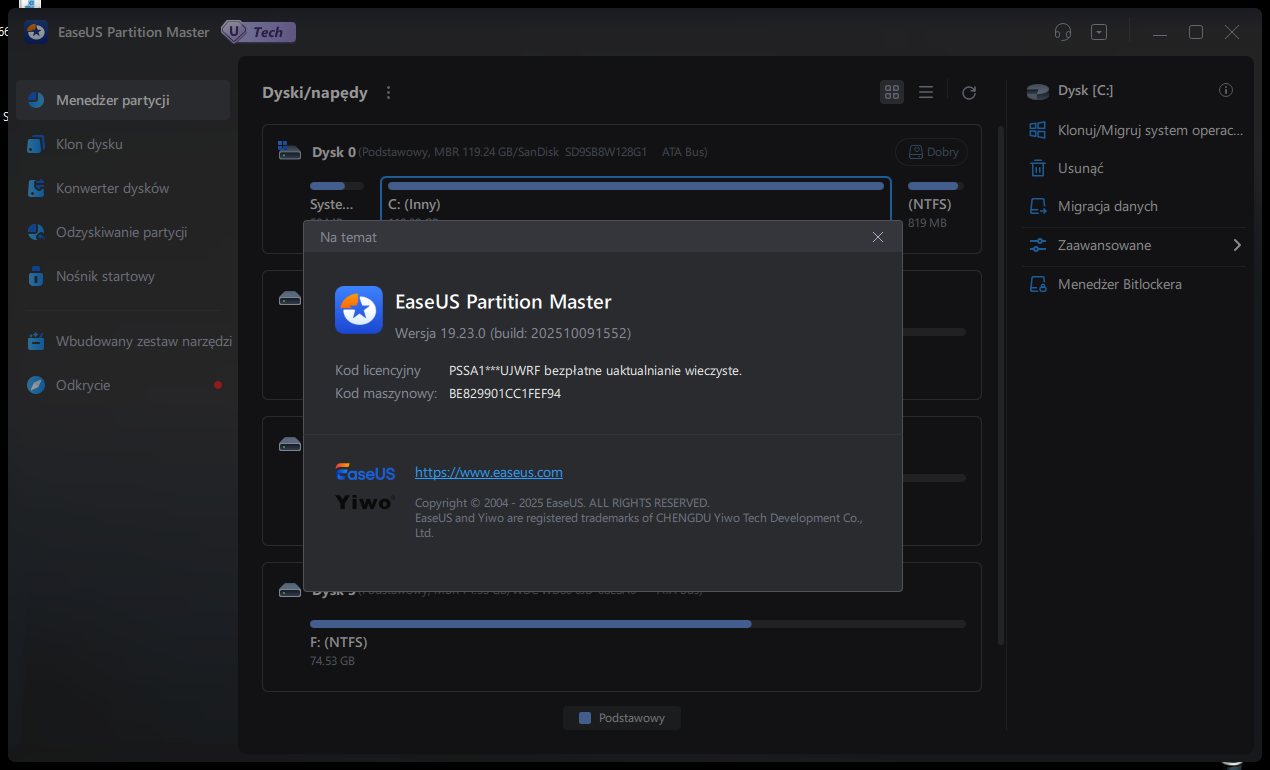
Task: Click the Klon dysku icon
Action: coord(36,144)
